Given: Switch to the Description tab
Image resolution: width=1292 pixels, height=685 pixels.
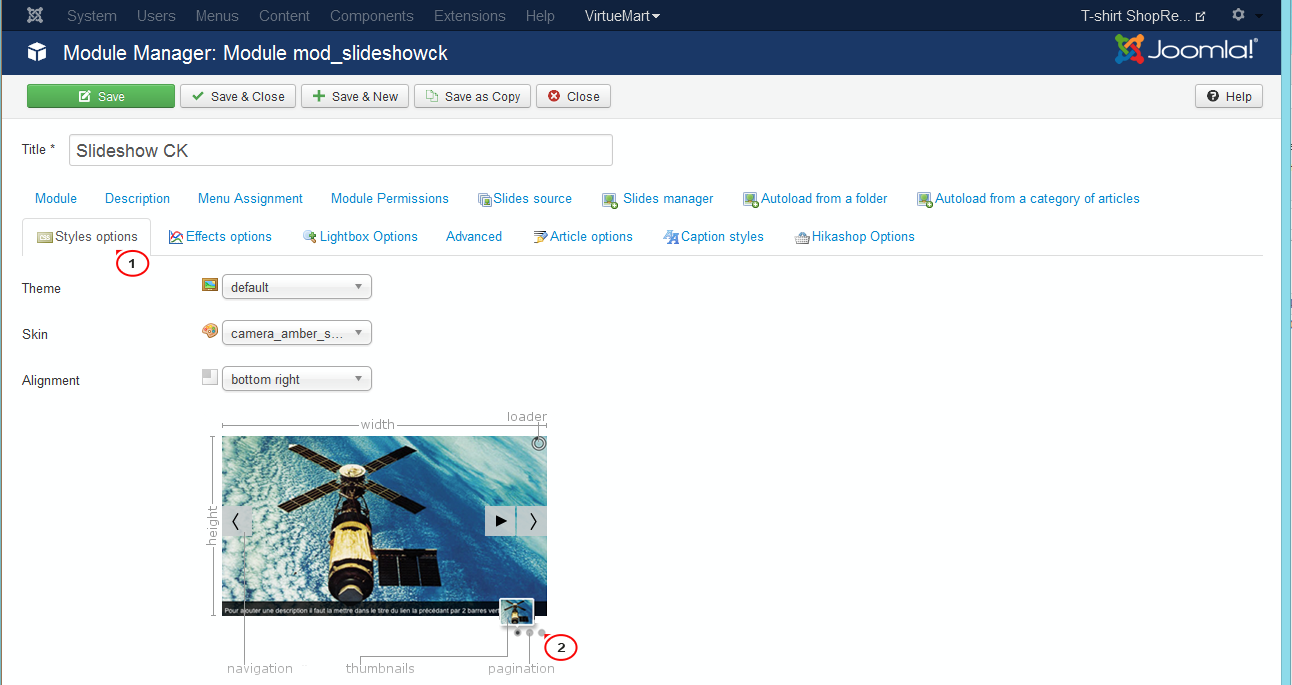Looking at the screenshot, I should coord(137,198).
